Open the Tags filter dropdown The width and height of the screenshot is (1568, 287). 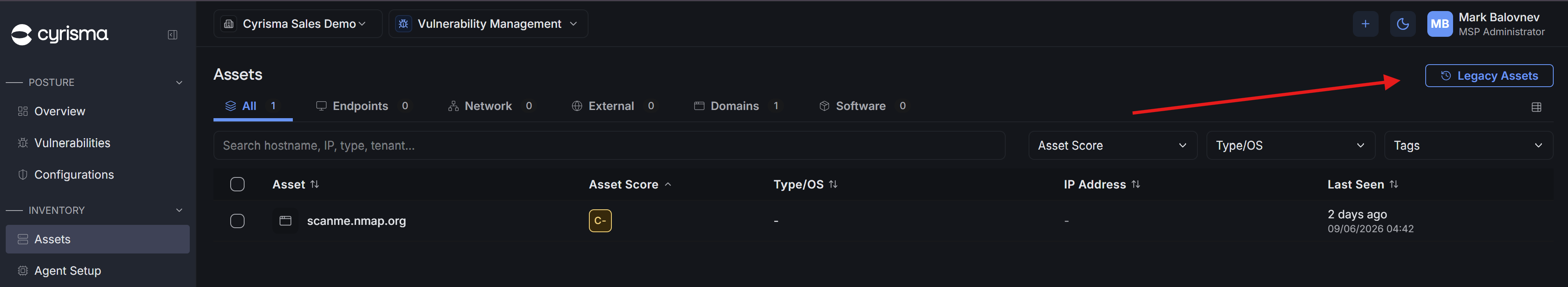(1468, 145)
